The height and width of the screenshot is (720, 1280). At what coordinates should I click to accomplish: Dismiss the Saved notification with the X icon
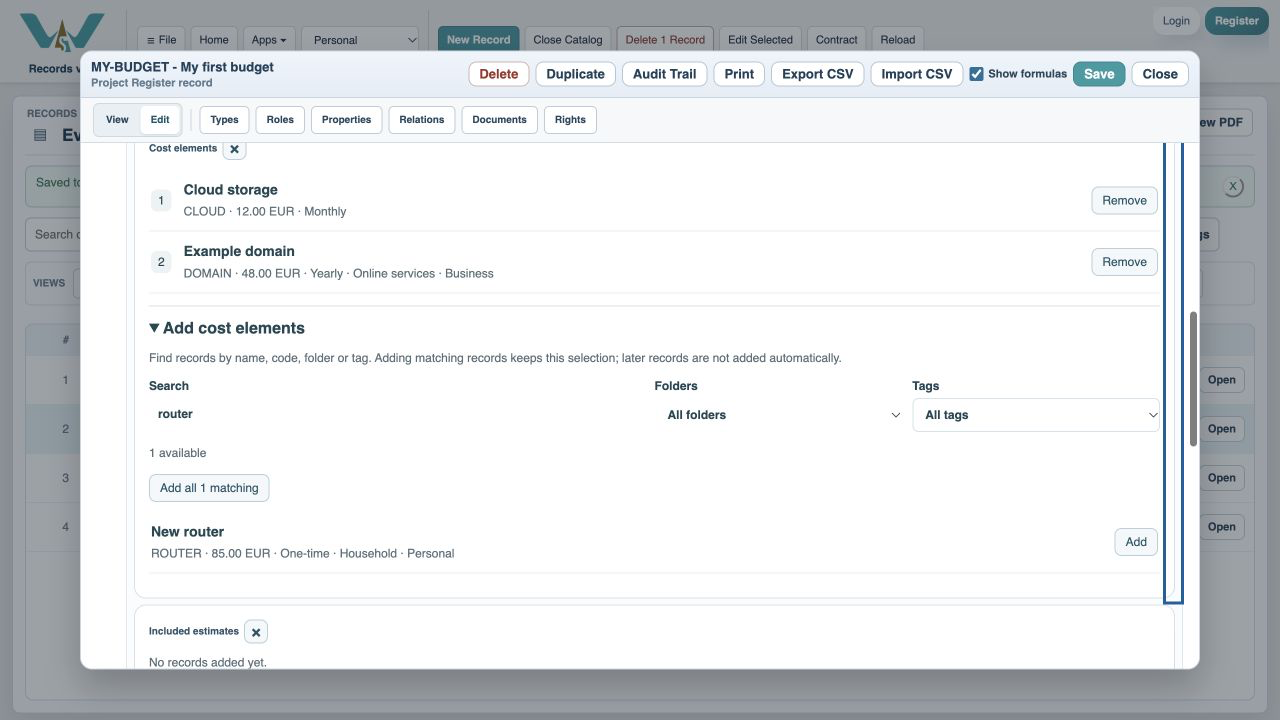coord(1233,186)
